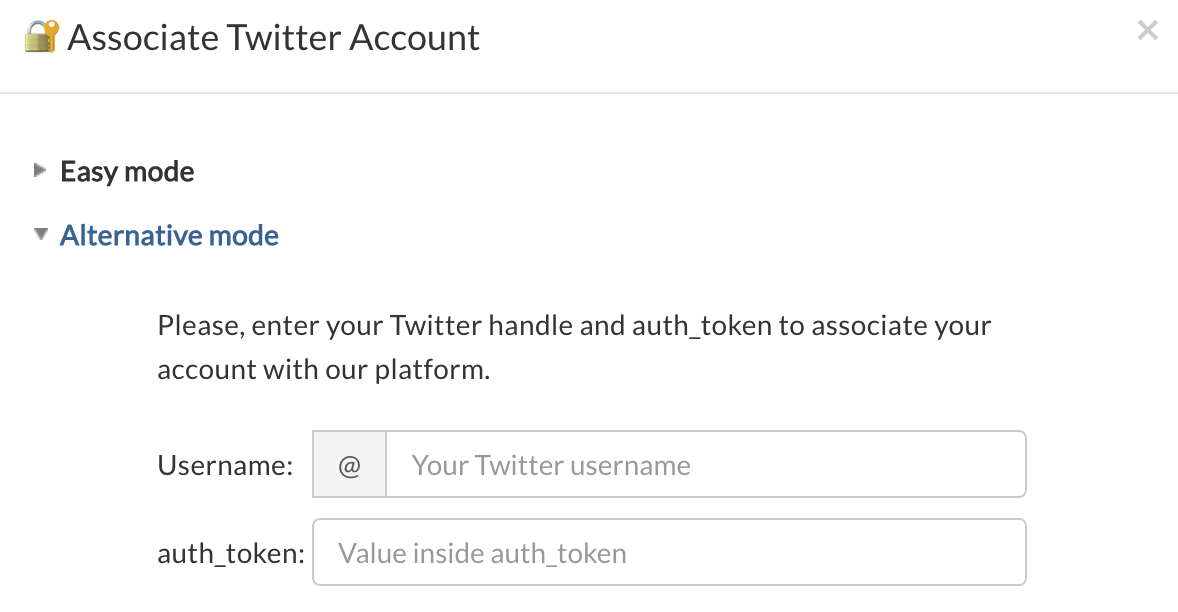The image size is (1178, 612).
Task: Select the Easy mode heading
Action: click(127, 171)
